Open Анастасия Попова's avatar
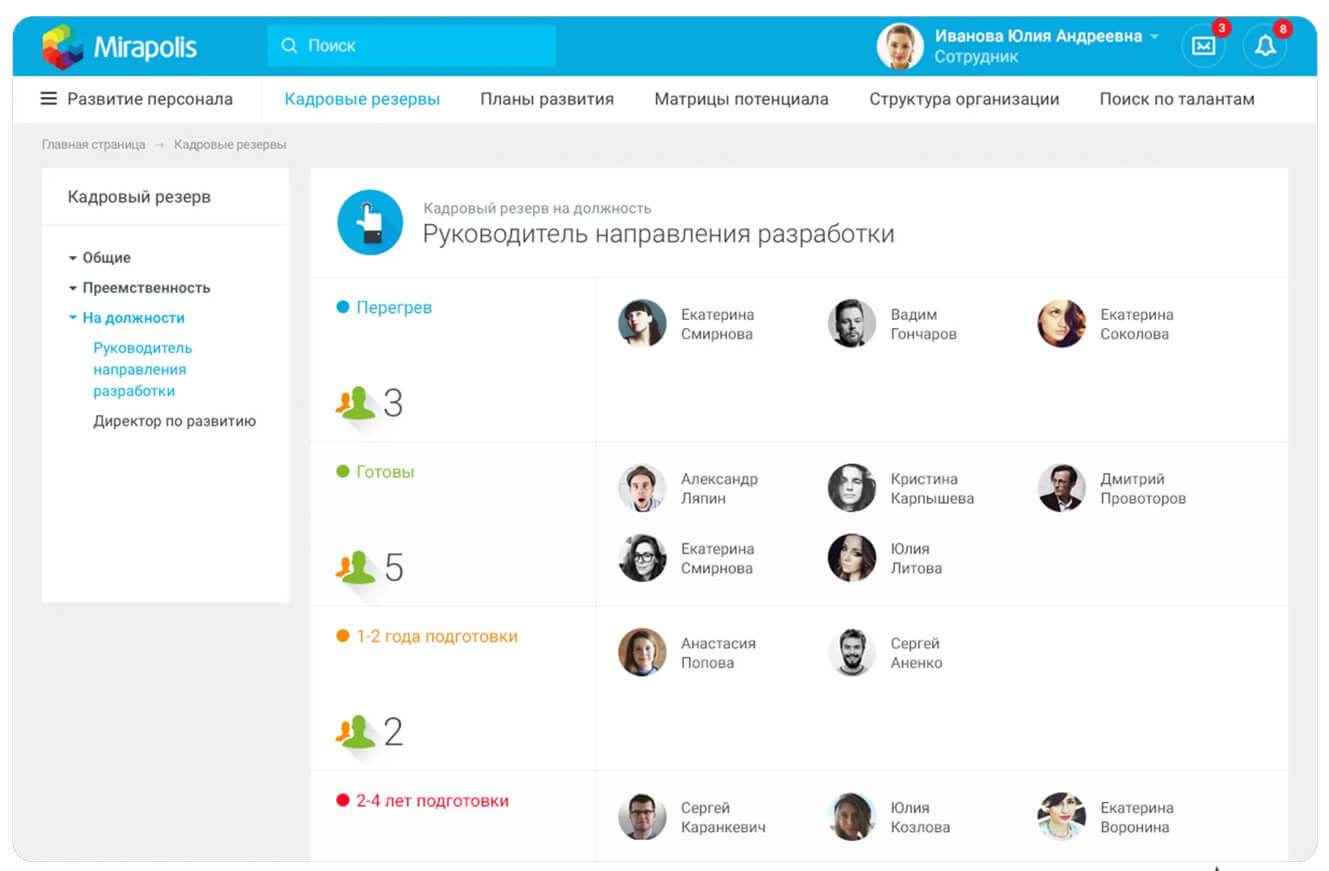Image resolution: width=1329 pixels, height=871 pixels. pos(642,652)
